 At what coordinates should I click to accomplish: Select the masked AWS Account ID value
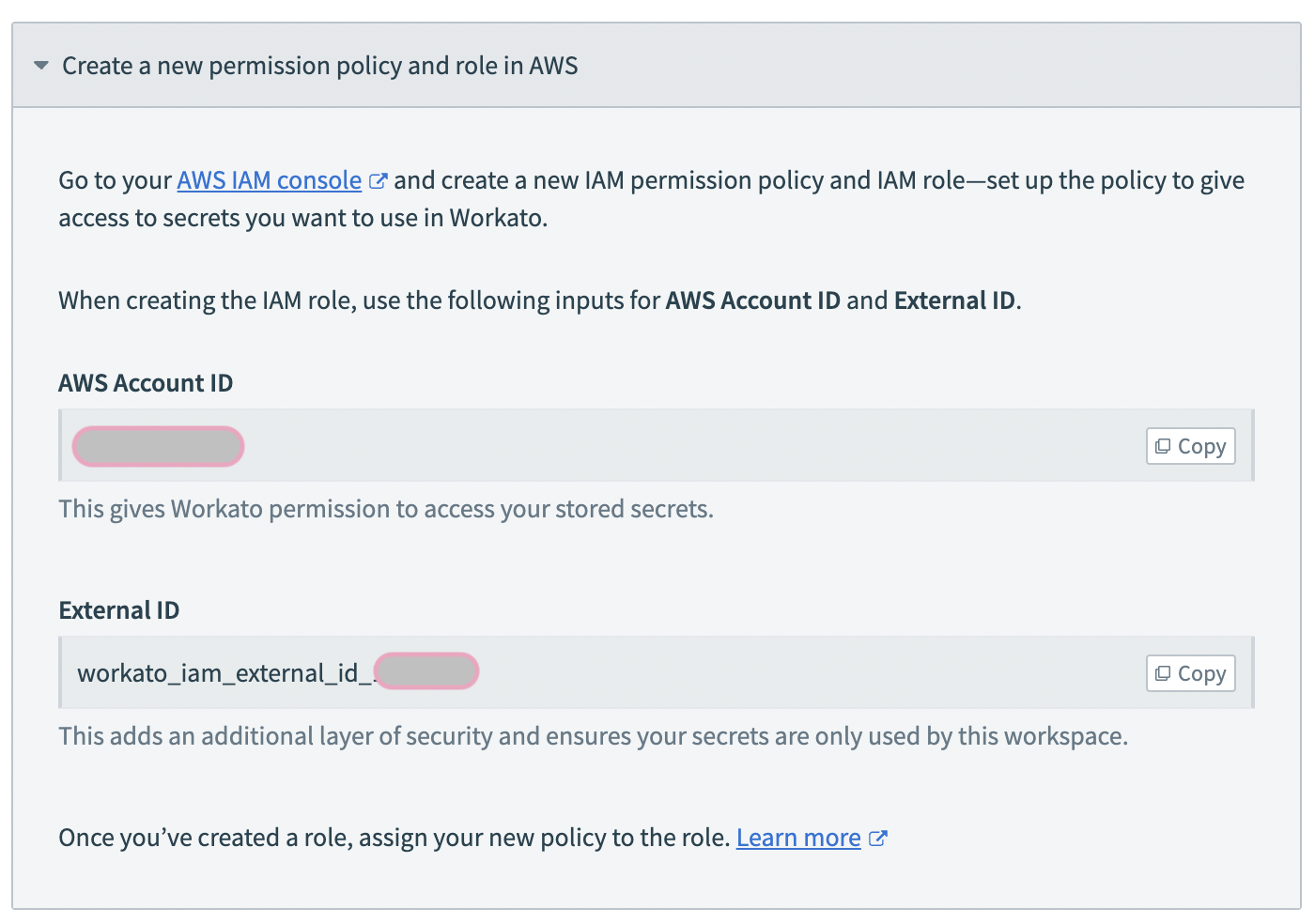(157, 446)
